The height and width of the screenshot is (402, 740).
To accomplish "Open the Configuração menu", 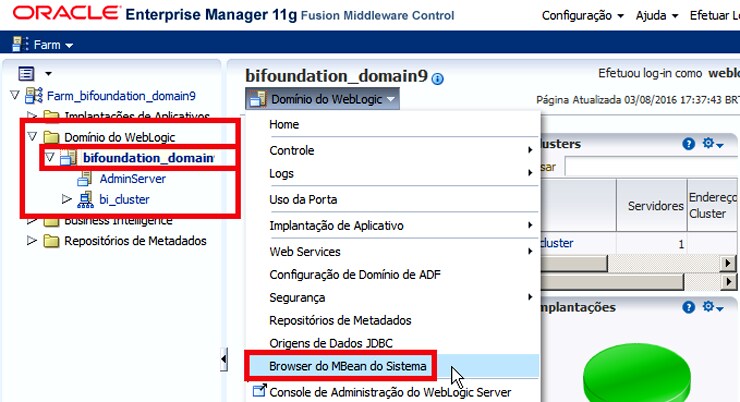I will click(x=582, y=16).
